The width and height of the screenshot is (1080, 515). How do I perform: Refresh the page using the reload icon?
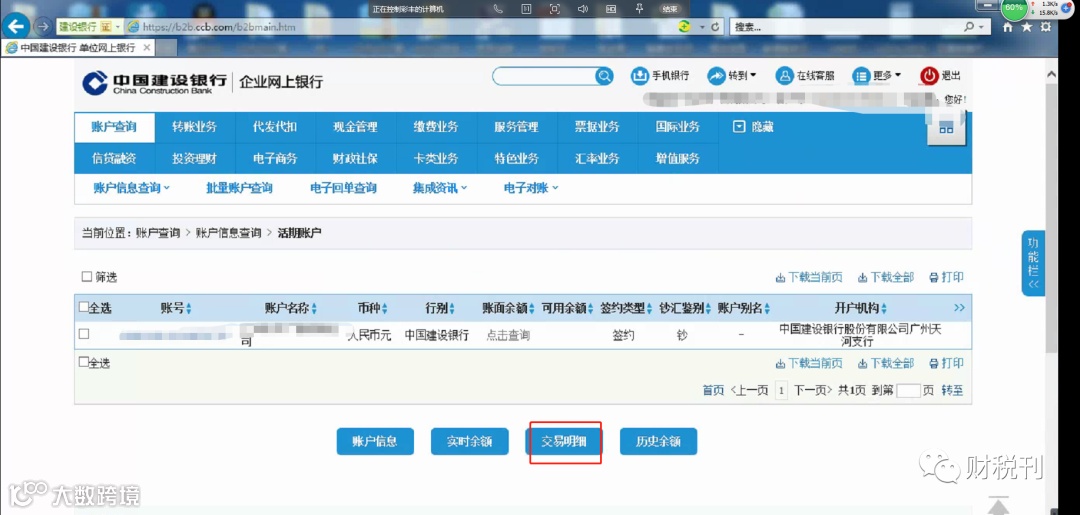716,27
